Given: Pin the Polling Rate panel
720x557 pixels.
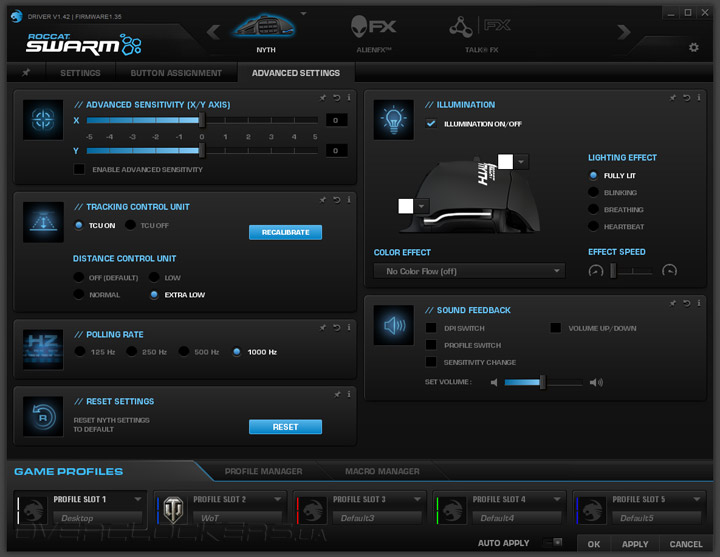Looking at the screenshot, I should point(323,327).
